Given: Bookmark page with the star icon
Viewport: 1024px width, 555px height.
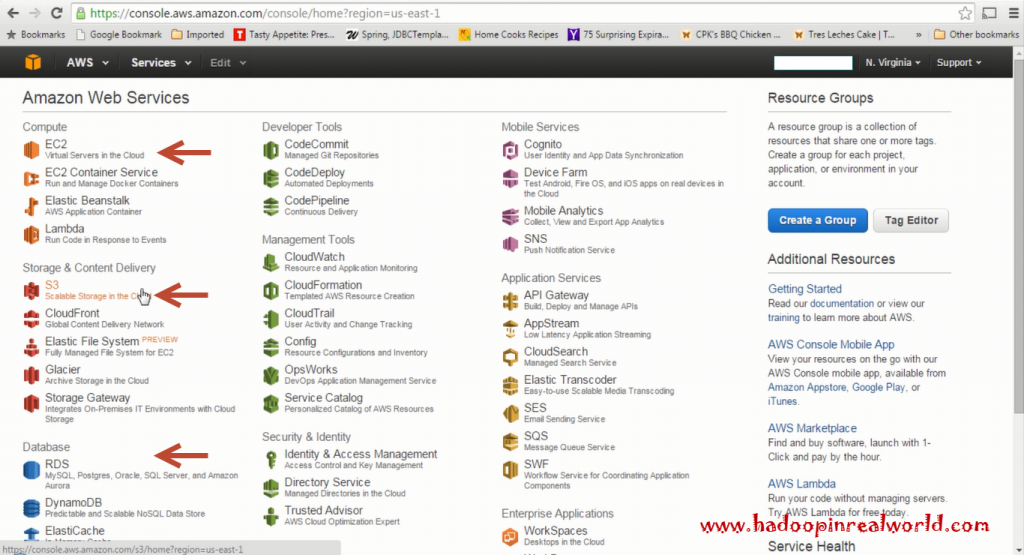Looking at the screenshot, I should [965, 13].
